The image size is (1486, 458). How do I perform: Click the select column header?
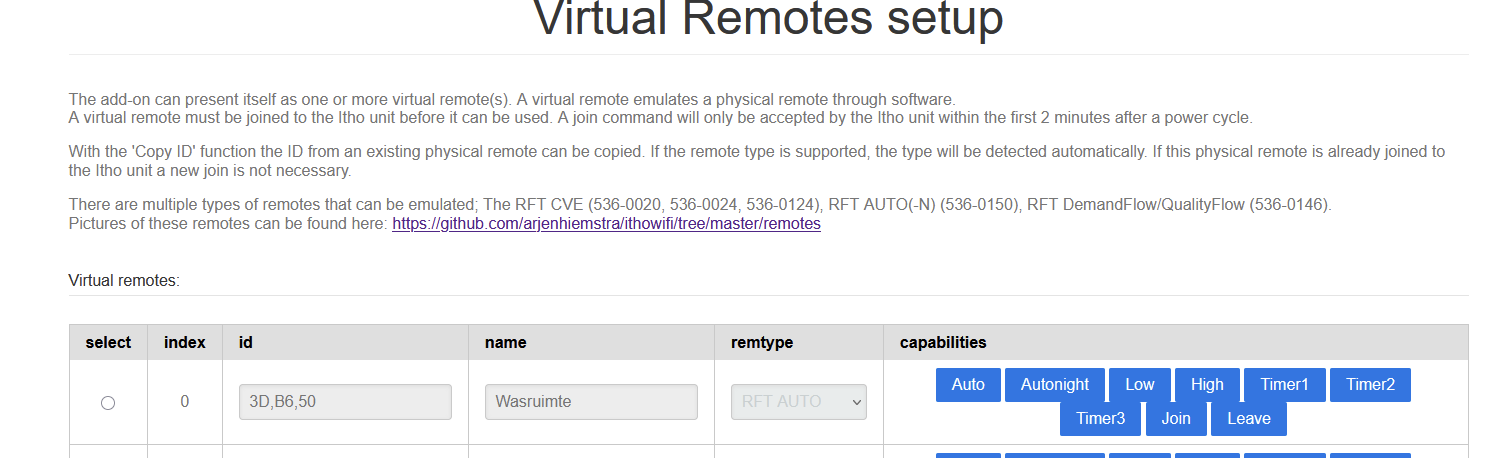click(x=108, y=342)
